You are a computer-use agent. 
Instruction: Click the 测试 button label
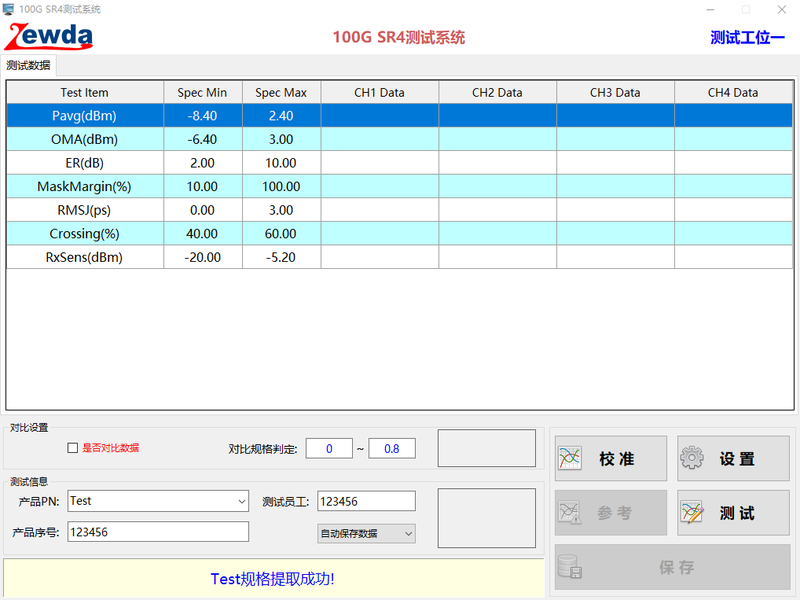tap(737, 513)
